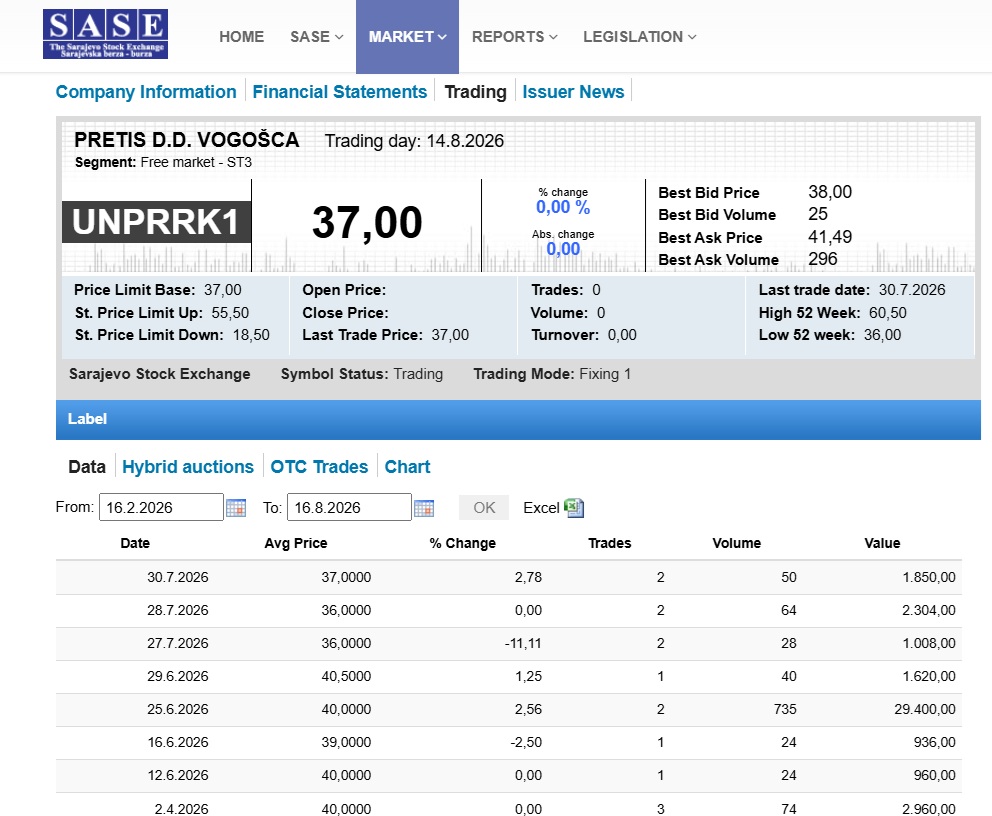Click the From date input field

click(161, 507)
